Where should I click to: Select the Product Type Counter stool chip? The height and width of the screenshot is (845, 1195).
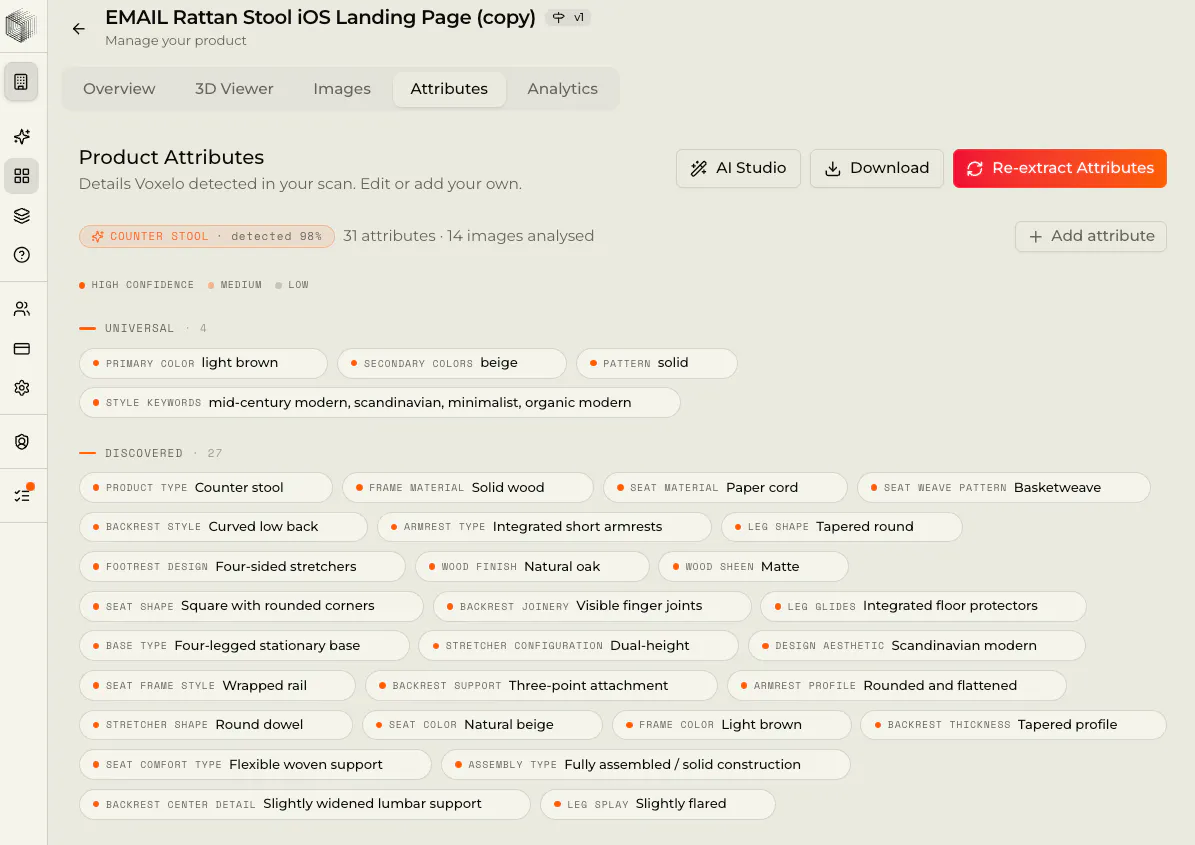coord(206,488)
